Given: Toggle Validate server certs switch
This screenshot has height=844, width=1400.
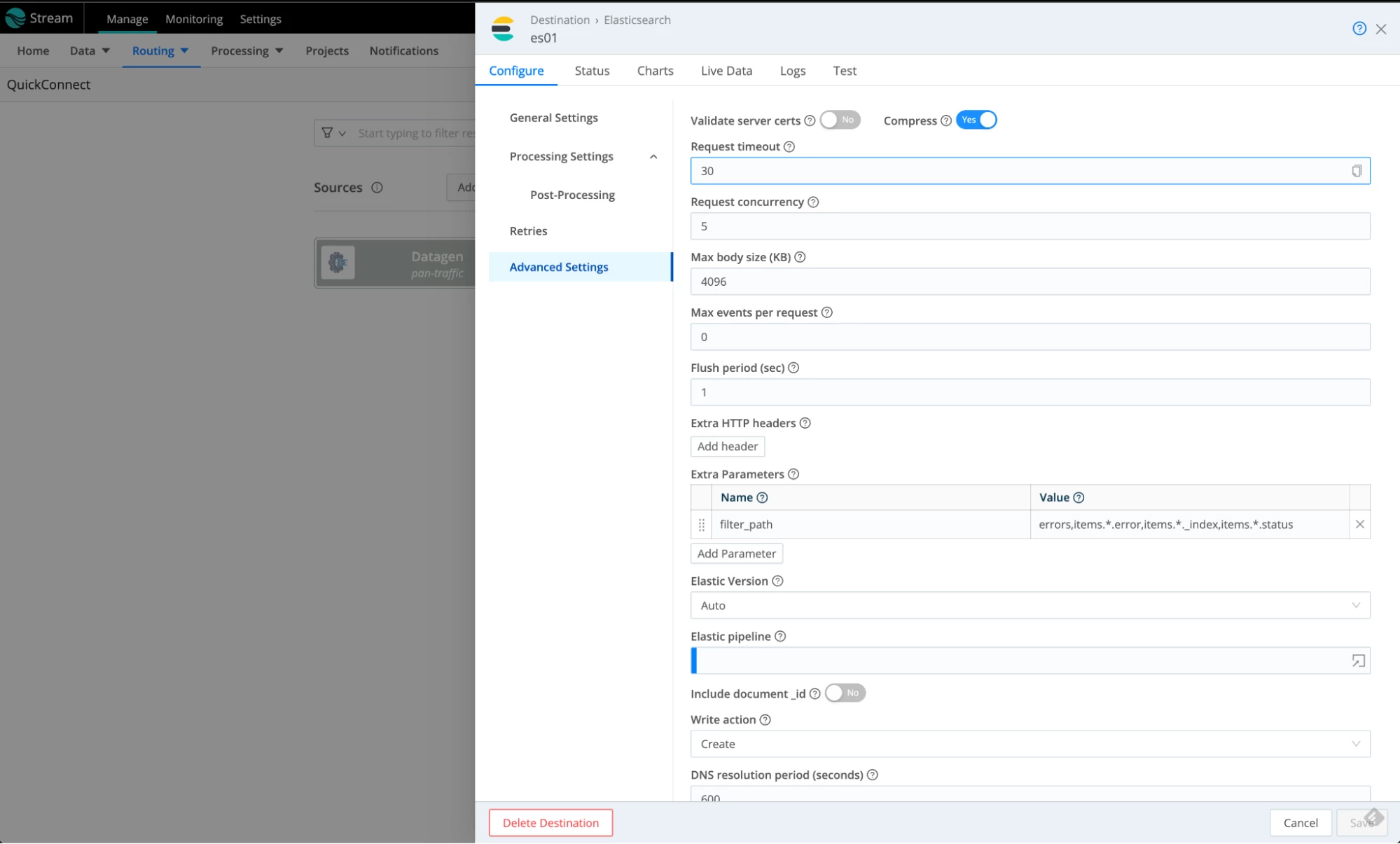Looking at the screenshot, I should point(840,120).
